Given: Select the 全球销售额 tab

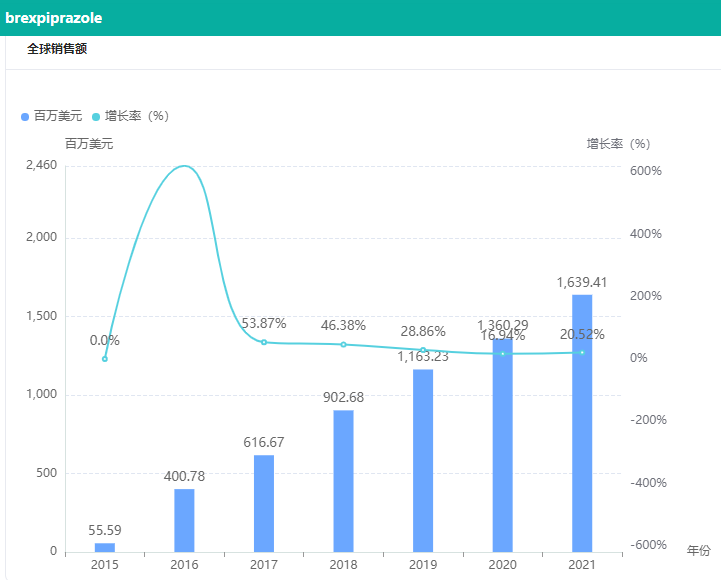Looking at the screenshot, I should [57, 49].
